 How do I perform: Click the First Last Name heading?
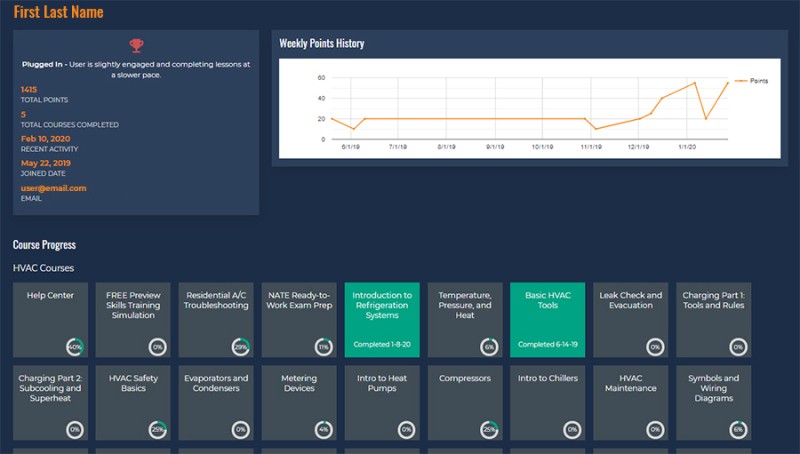[x=58, y=12]
